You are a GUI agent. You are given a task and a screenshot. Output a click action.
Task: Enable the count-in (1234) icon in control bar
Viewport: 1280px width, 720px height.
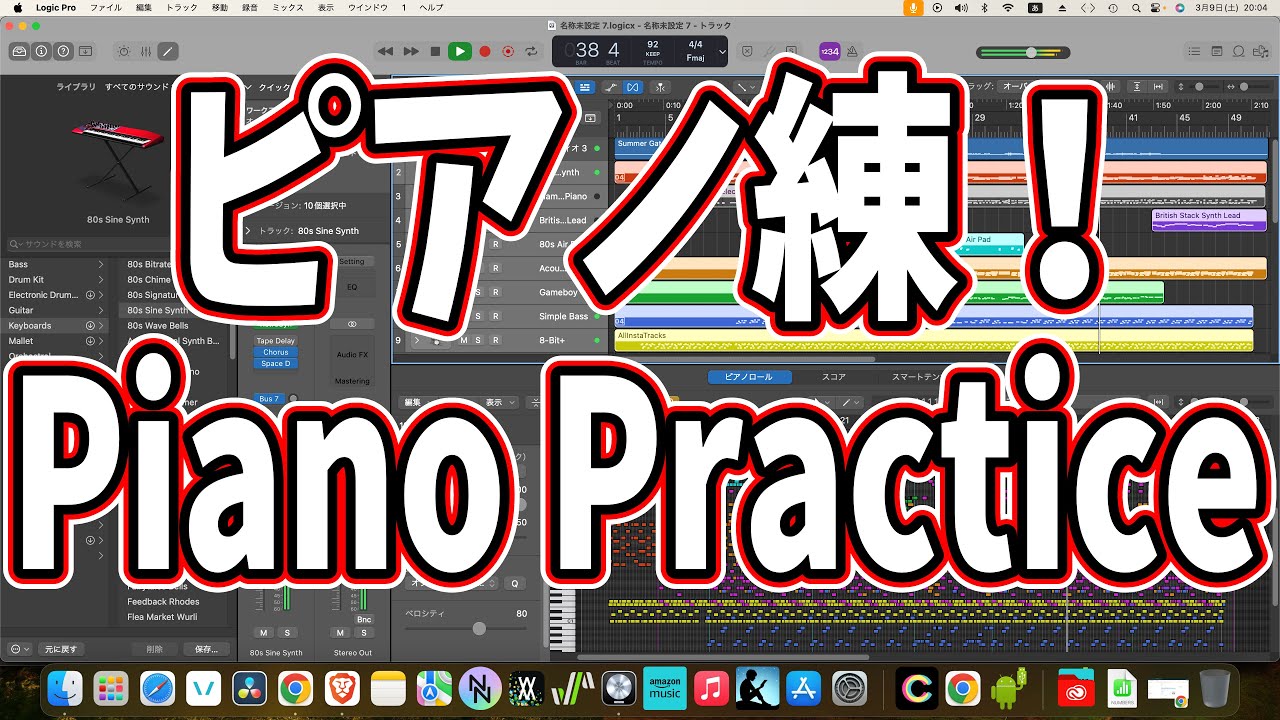[x=829, y=51]
